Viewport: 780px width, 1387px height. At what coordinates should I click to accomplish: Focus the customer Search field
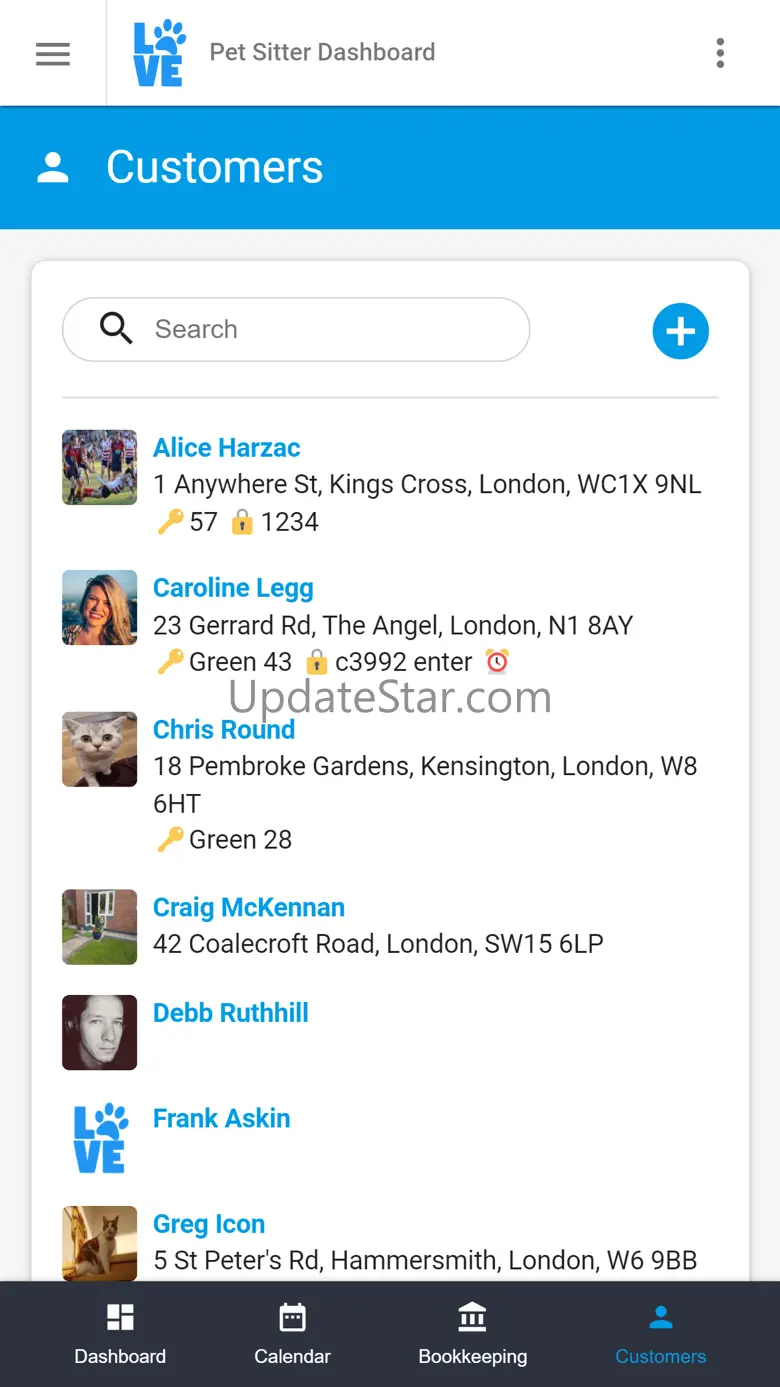point(330,329)
